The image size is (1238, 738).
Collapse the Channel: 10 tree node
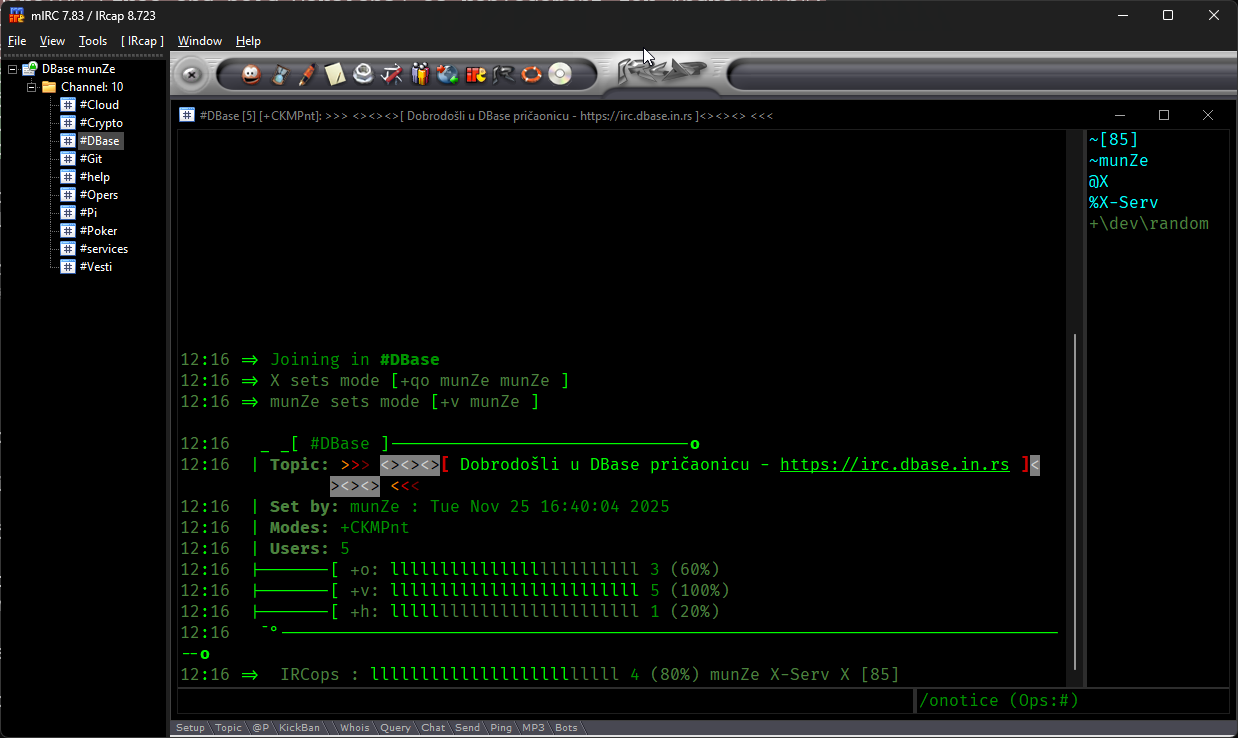point(32,86)
